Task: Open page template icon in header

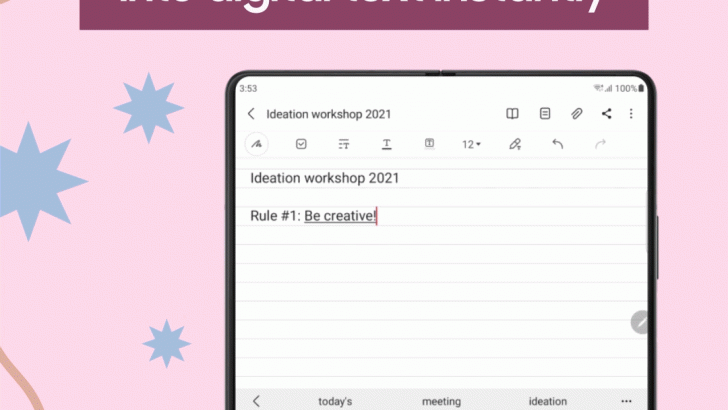Action: coord(545,113)
